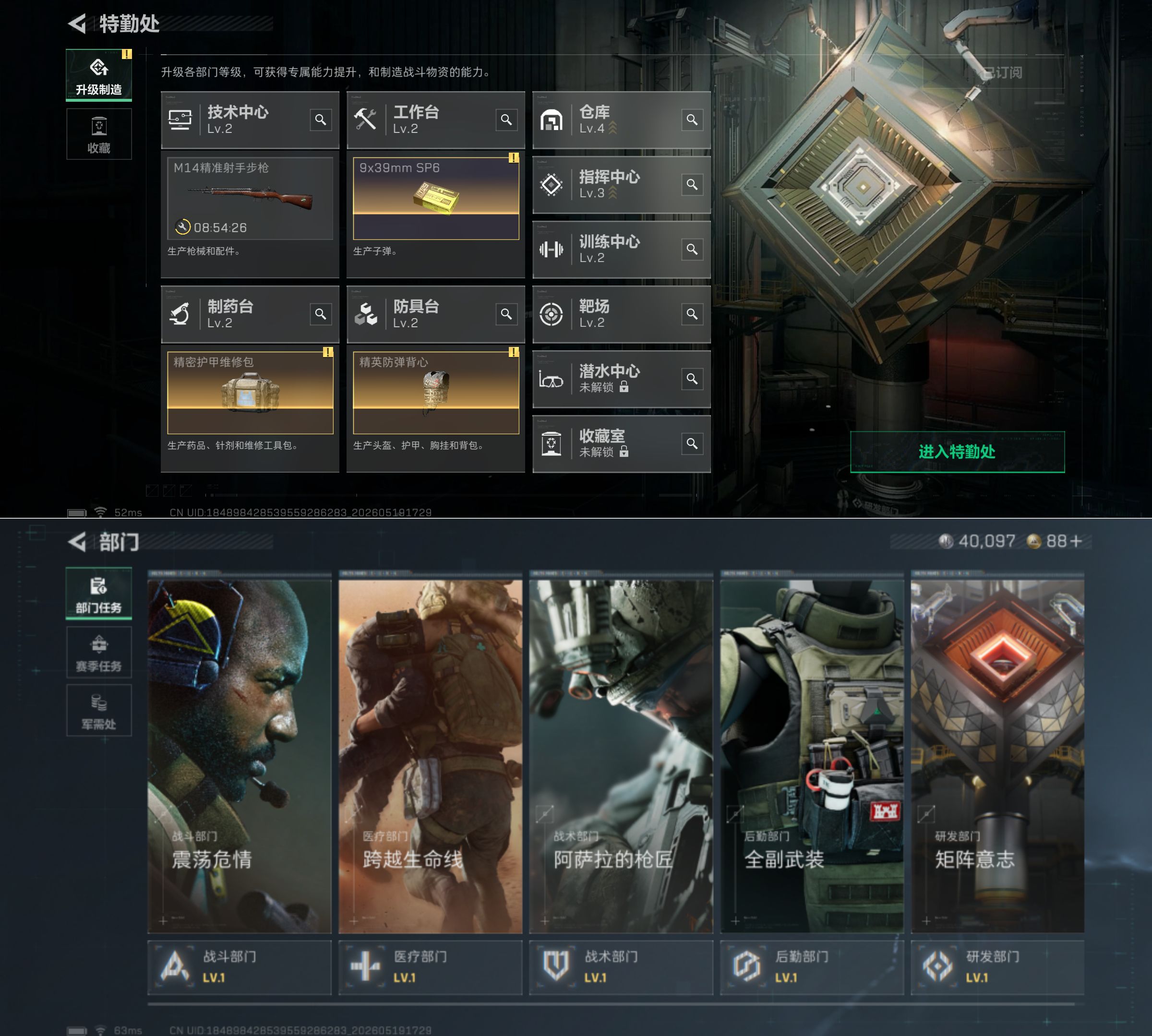Click the 医疗部门 cross icon
This screenshot has height=1036, width=1152.
[x=366, y=966]
